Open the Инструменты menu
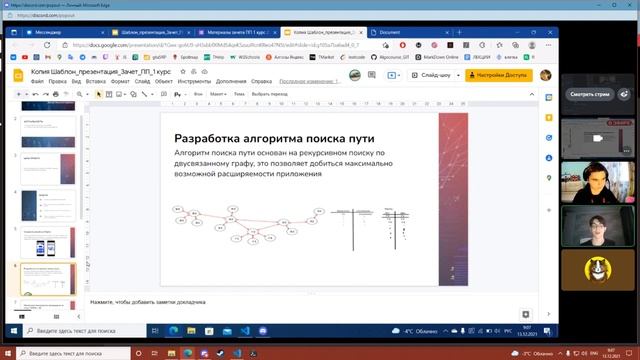The height and width of the screenshot is (360, 640). tap(194, 82)
